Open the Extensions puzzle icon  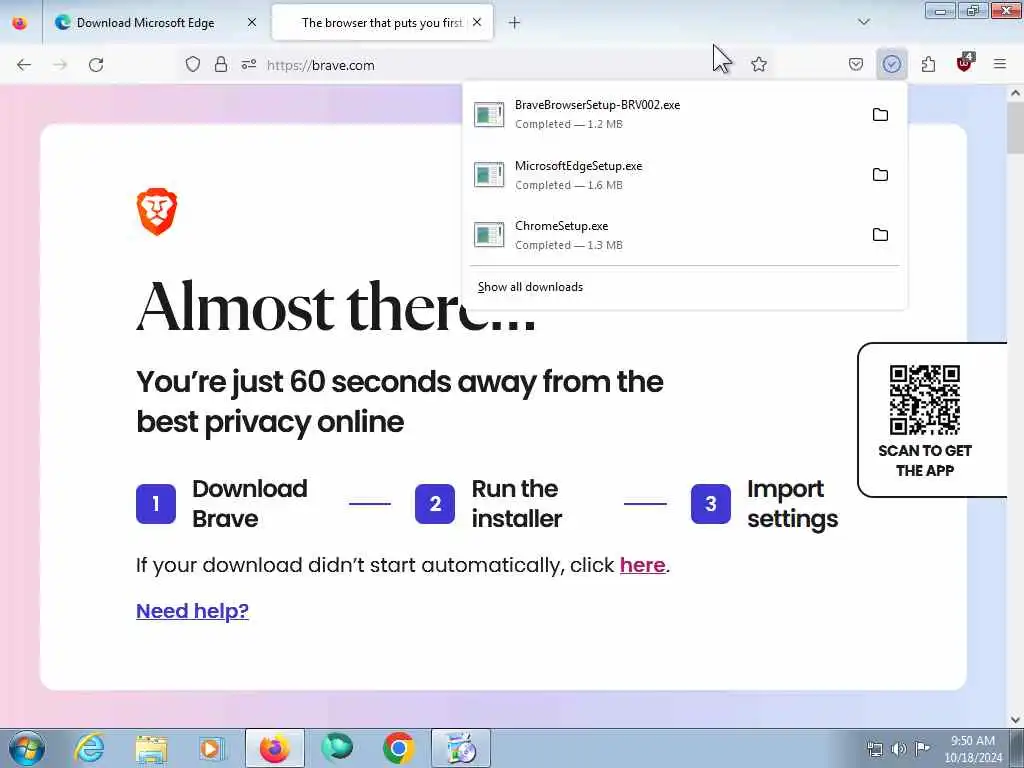point(929,65)
